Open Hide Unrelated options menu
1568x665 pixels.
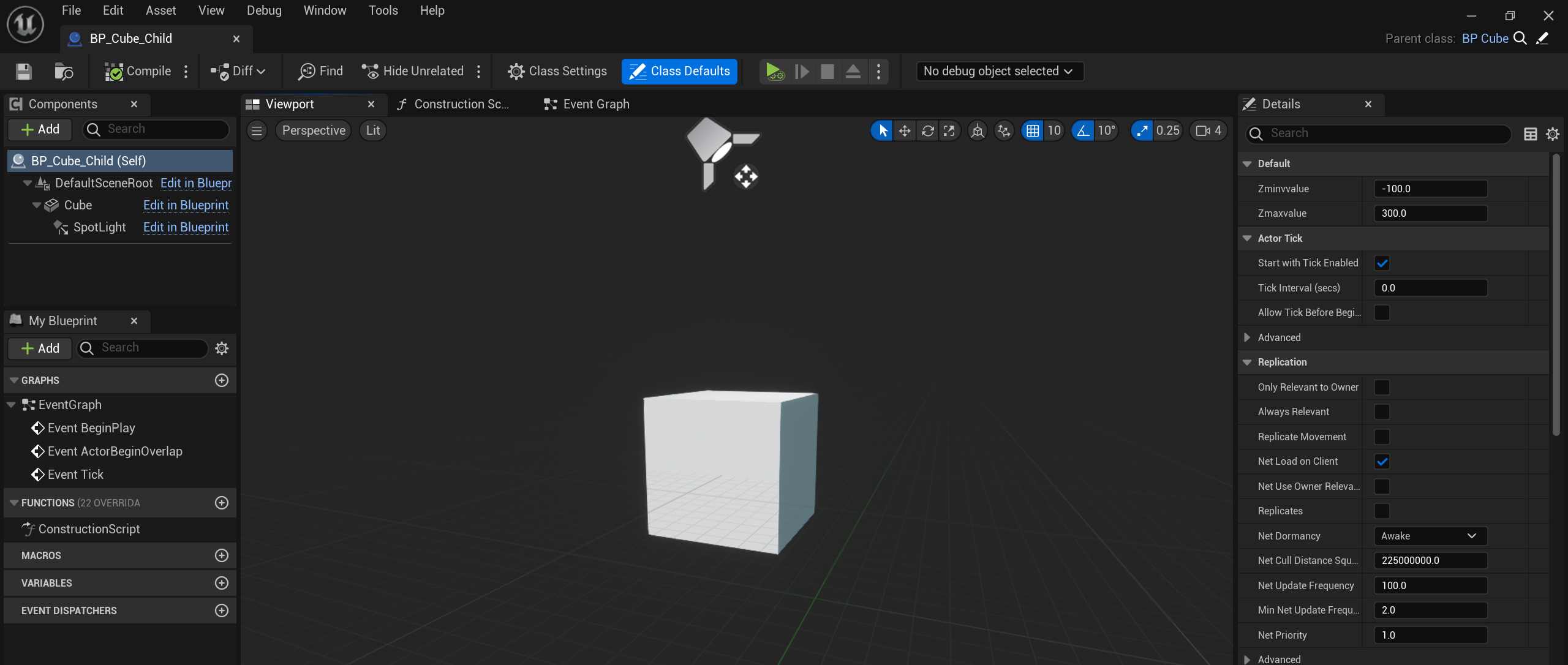(479, 72)
